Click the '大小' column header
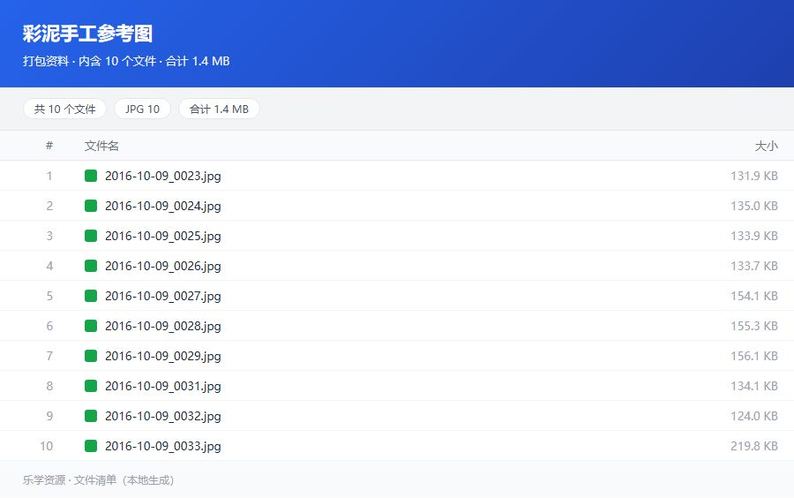This screenshot has height=498, width=794. (766, 146)
